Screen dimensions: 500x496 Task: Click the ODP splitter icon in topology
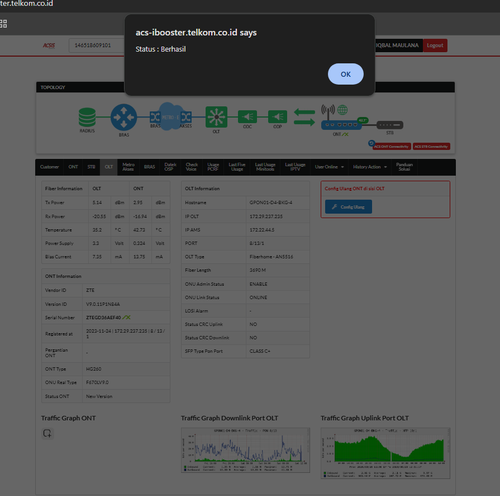(277, 117)
